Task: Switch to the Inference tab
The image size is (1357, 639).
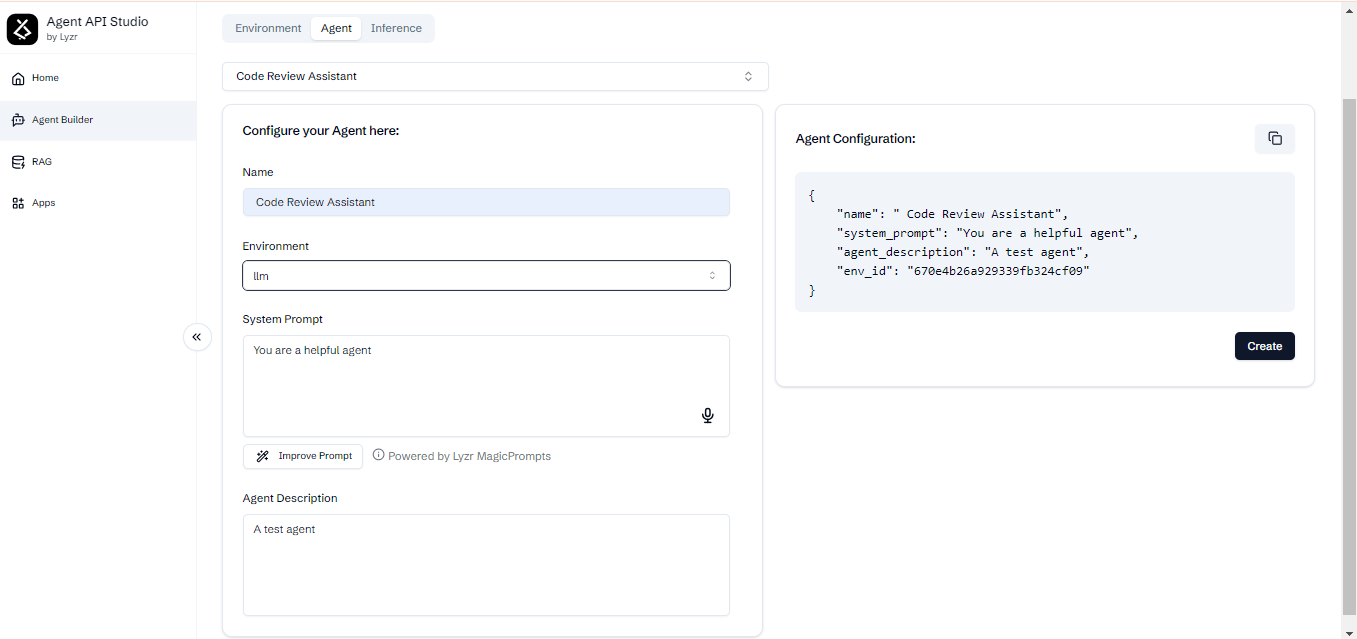Action: tap(396, 28)
